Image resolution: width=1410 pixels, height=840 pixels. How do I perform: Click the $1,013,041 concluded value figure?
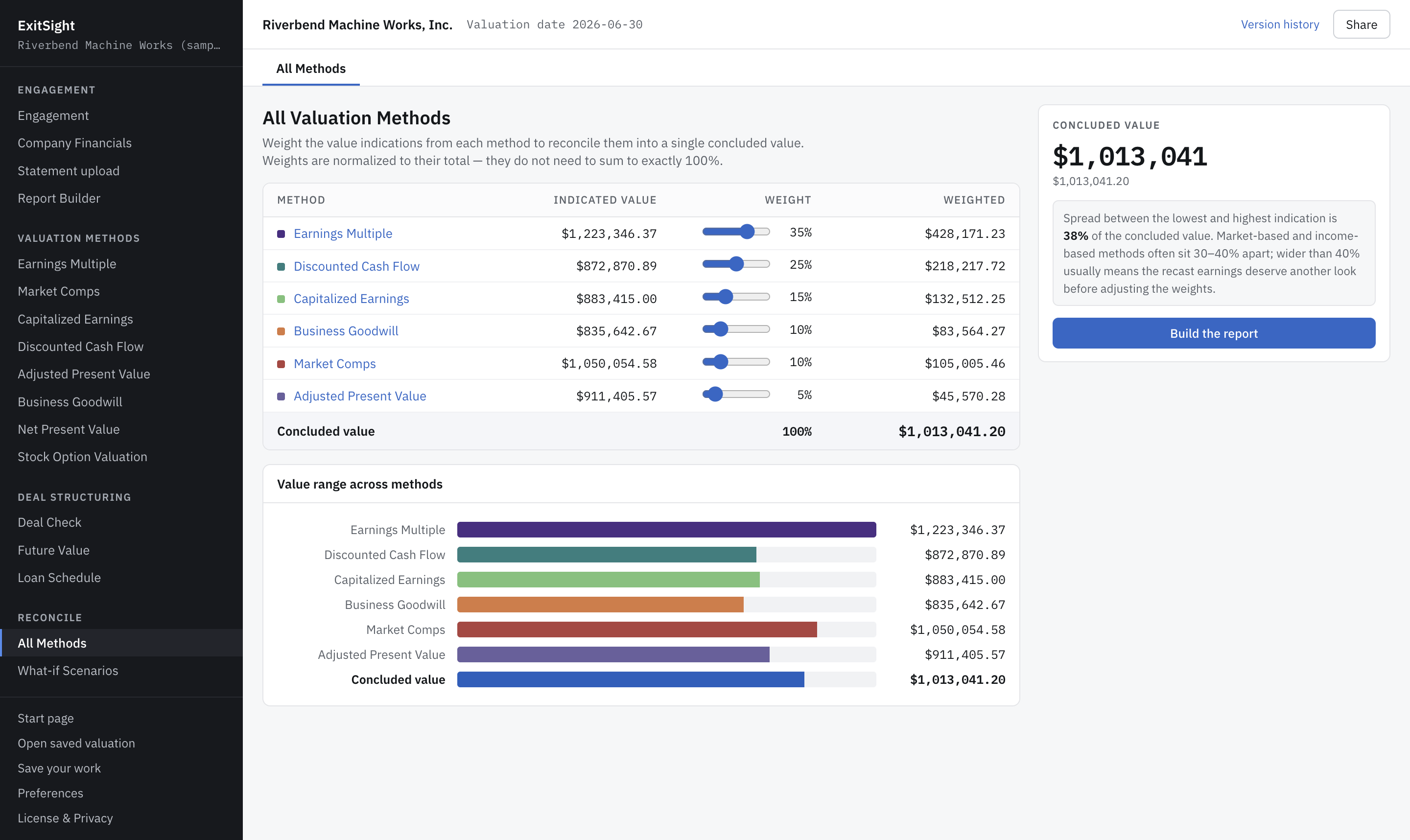[x=1129, y=156]
